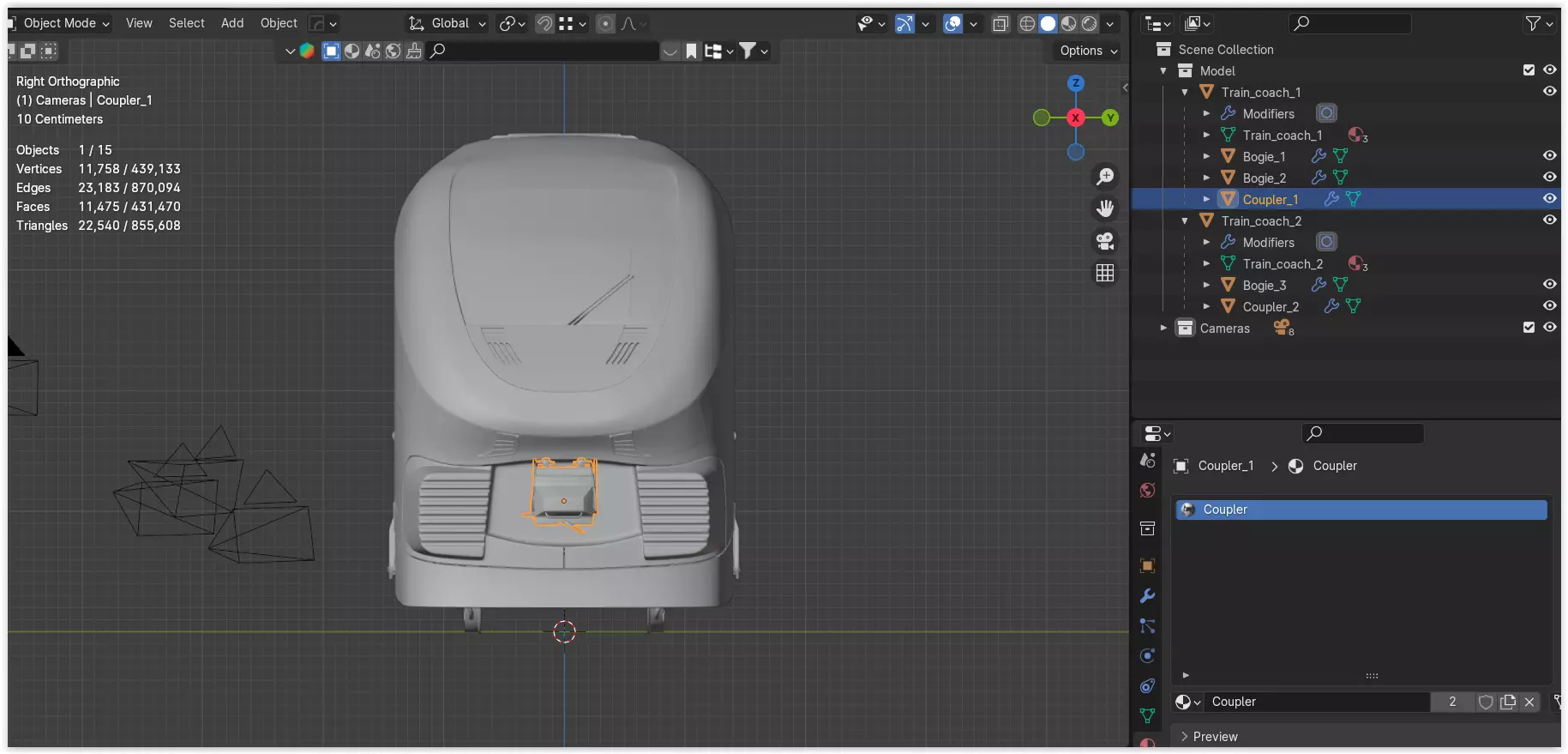Click the asset browser bookmark icon
Screen dimensions: 1568x754
[691, 51]
